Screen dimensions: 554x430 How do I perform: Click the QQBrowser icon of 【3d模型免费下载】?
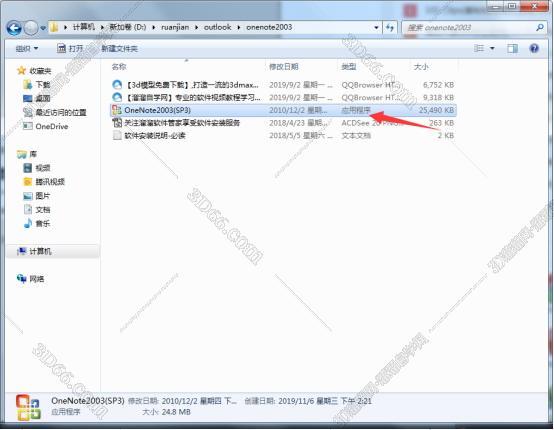click(x=117, y=85)
